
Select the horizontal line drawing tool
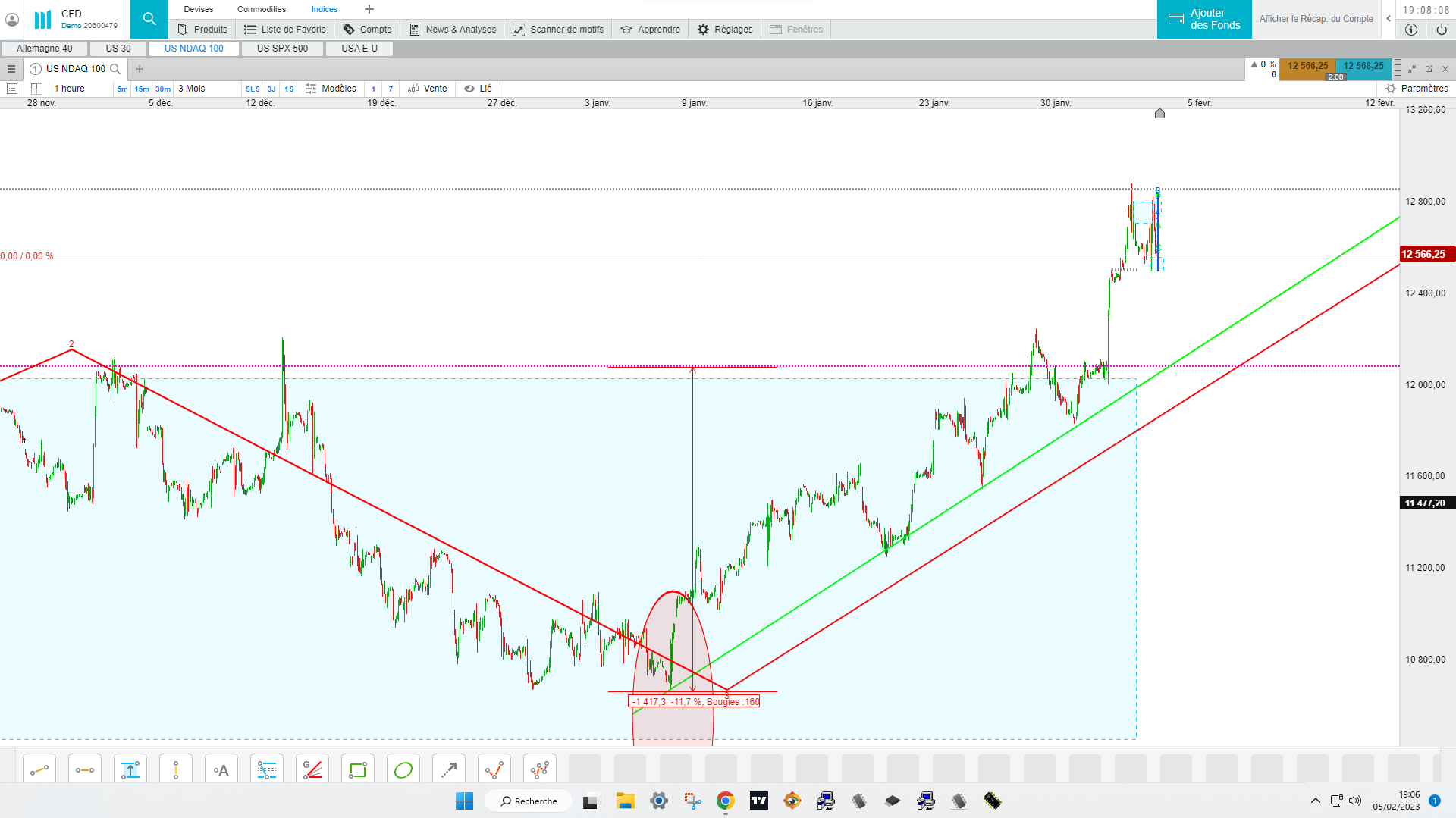(x=85, y=770)
